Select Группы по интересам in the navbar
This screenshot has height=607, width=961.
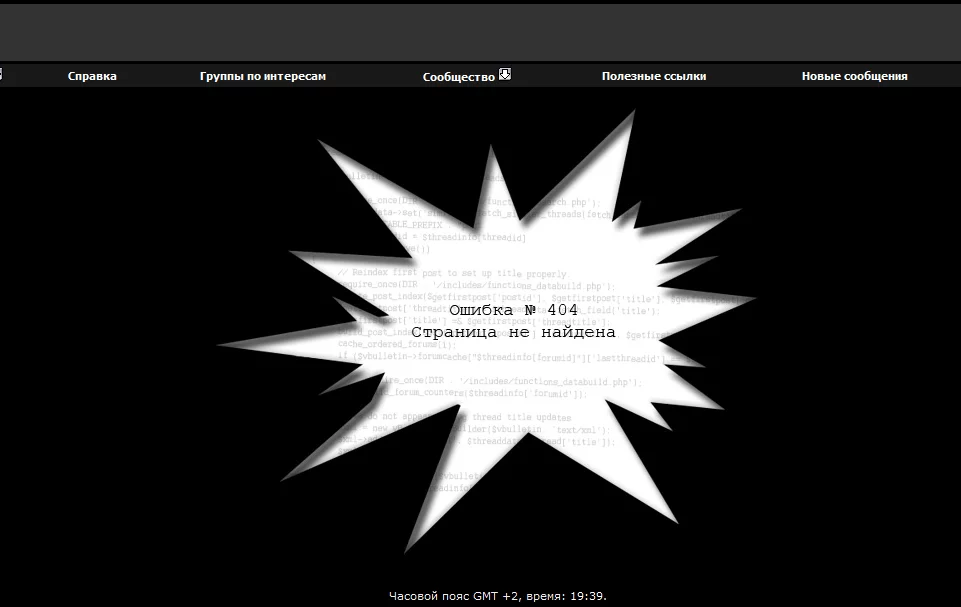point(263,75)
